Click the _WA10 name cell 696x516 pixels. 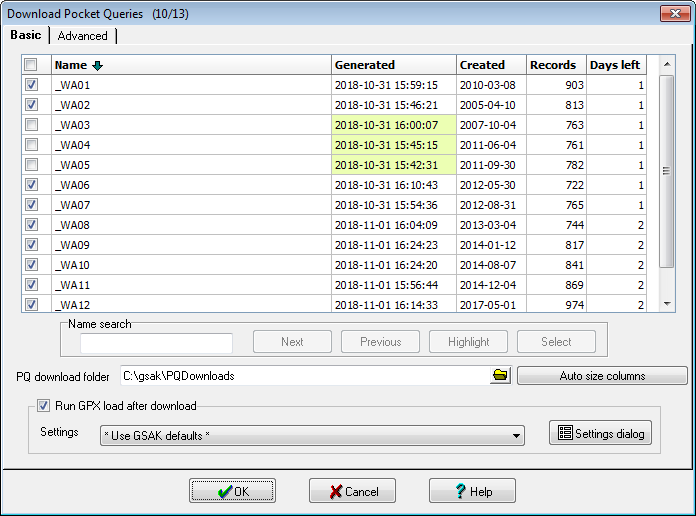pyautogui.click(x=192, y=265)
